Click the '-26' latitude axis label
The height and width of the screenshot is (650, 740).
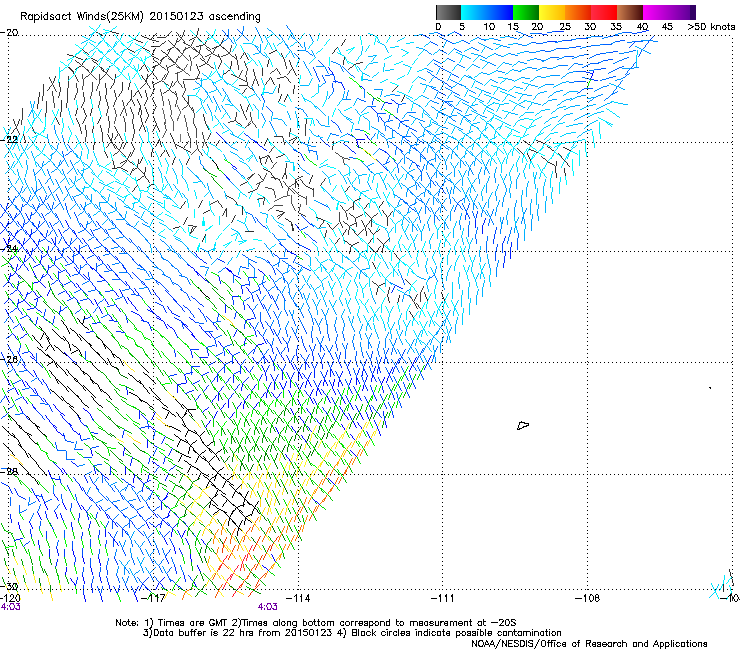tap(10, 360)
